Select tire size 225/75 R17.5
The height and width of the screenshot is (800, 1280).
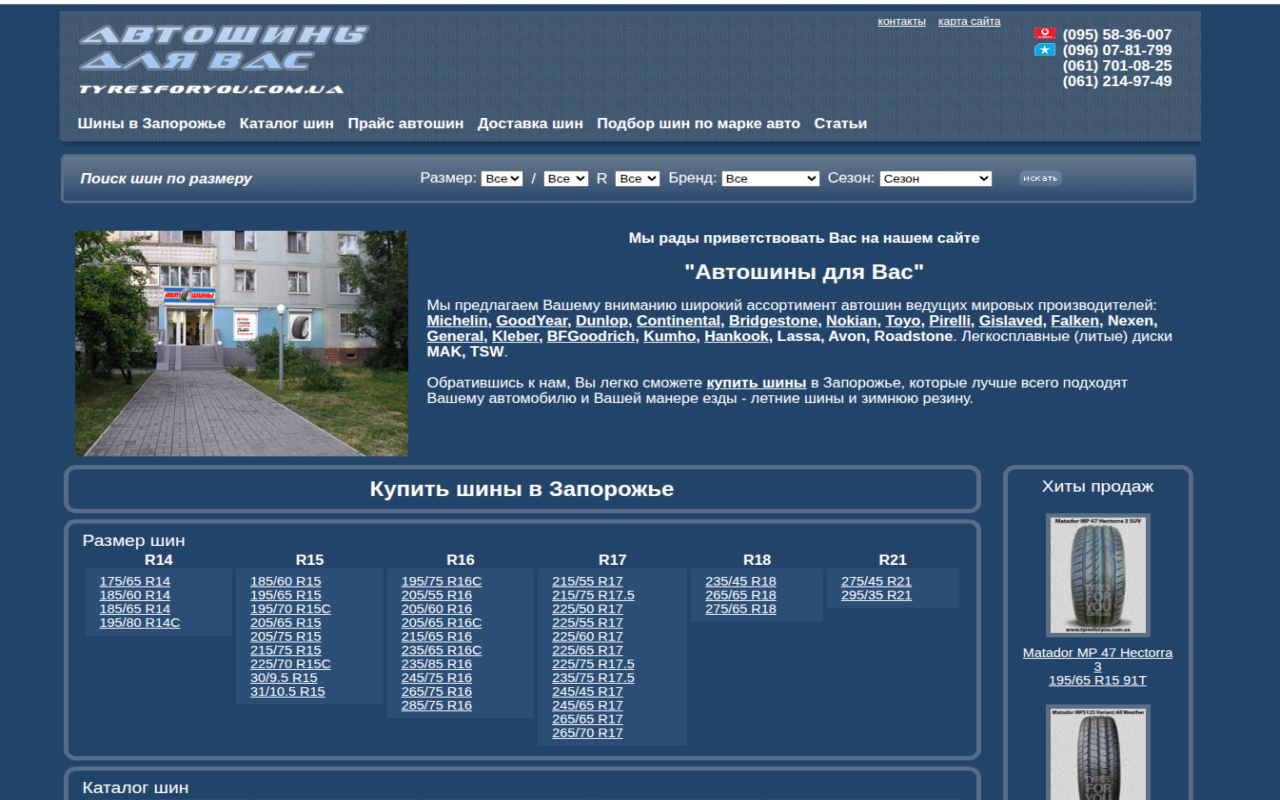[x=594, y=664]
